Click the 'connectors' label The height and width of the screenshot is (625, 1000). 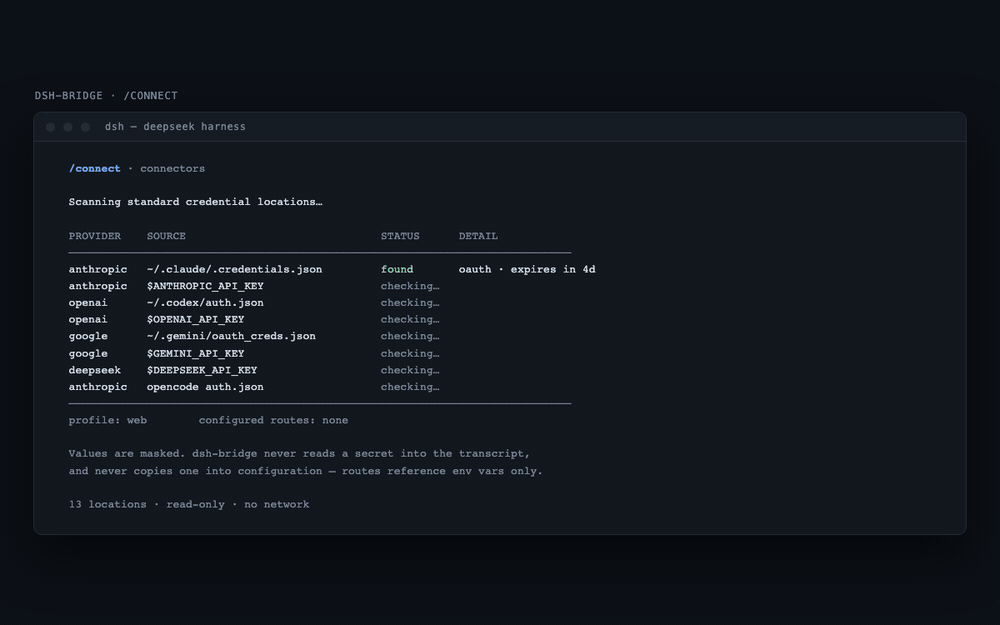(x=172, y=168)
